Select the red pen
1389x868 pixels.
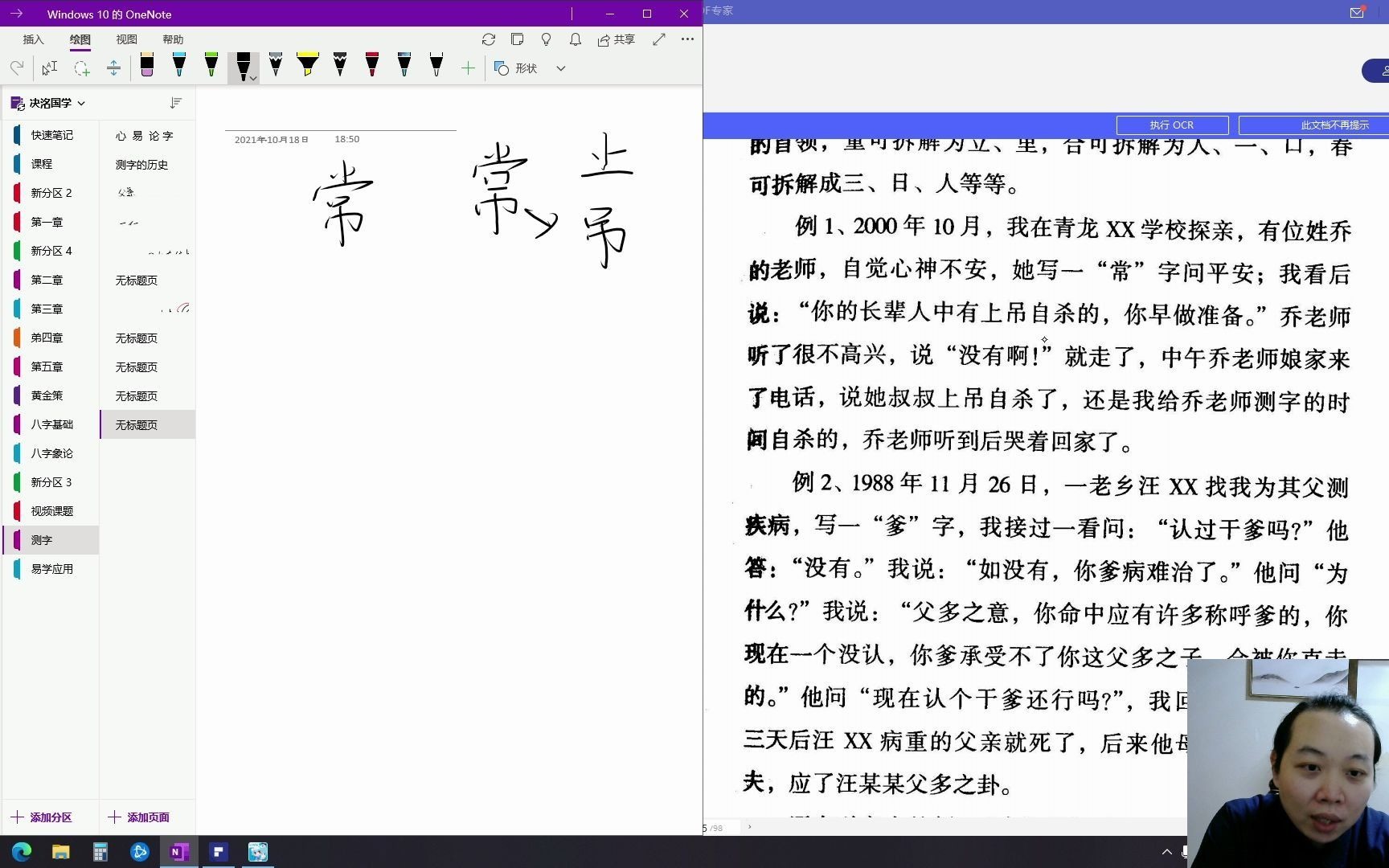click(x=372, y=65)
